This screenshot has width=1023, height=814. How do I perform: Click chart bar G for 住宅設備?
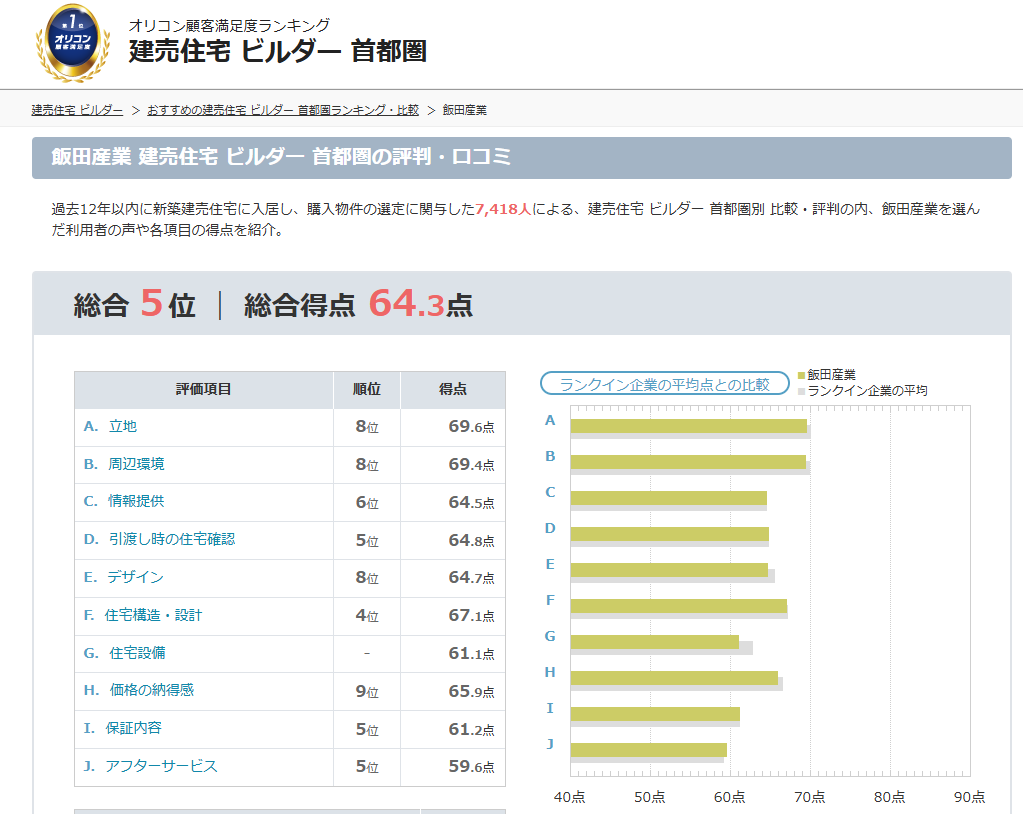[655, 642]
